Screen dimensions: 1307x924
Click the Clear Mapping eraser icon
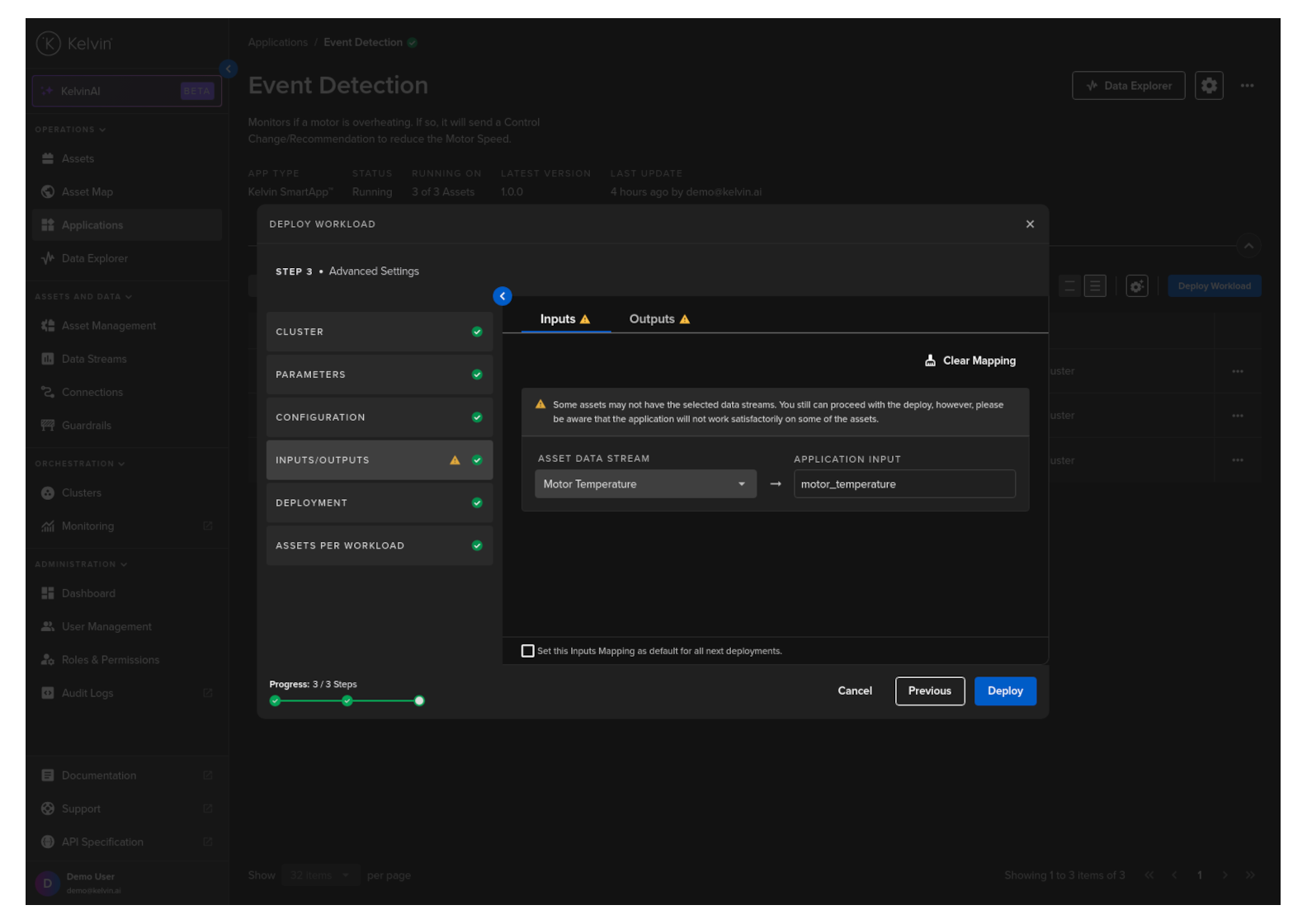tap(930, 361)
